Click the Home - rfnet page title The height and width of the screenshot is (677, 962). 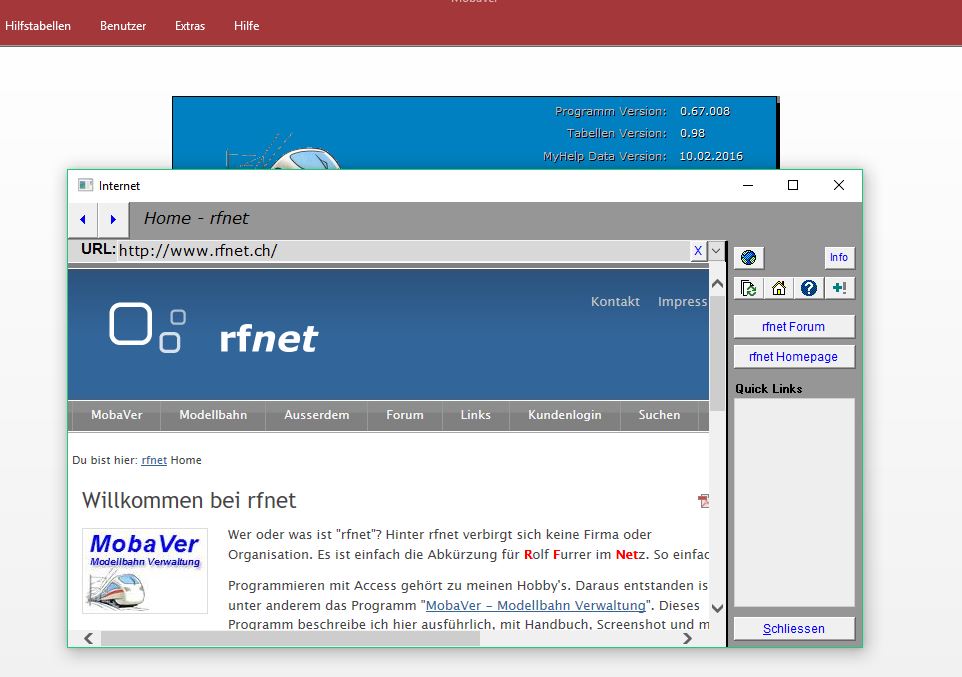[196, 219]
